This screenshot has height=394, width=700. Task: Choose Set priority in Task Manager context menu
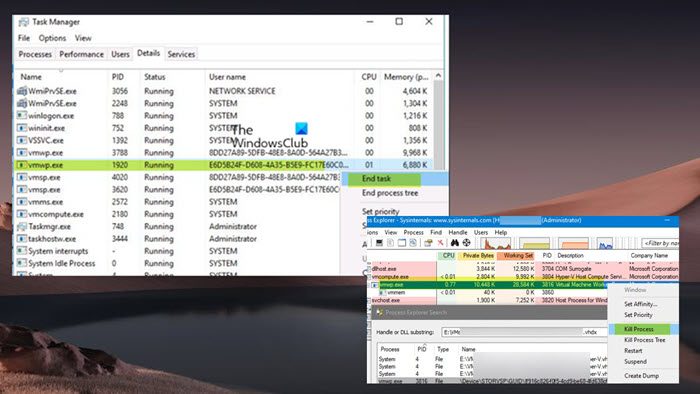pyautogui.click(x=380, y=211)
